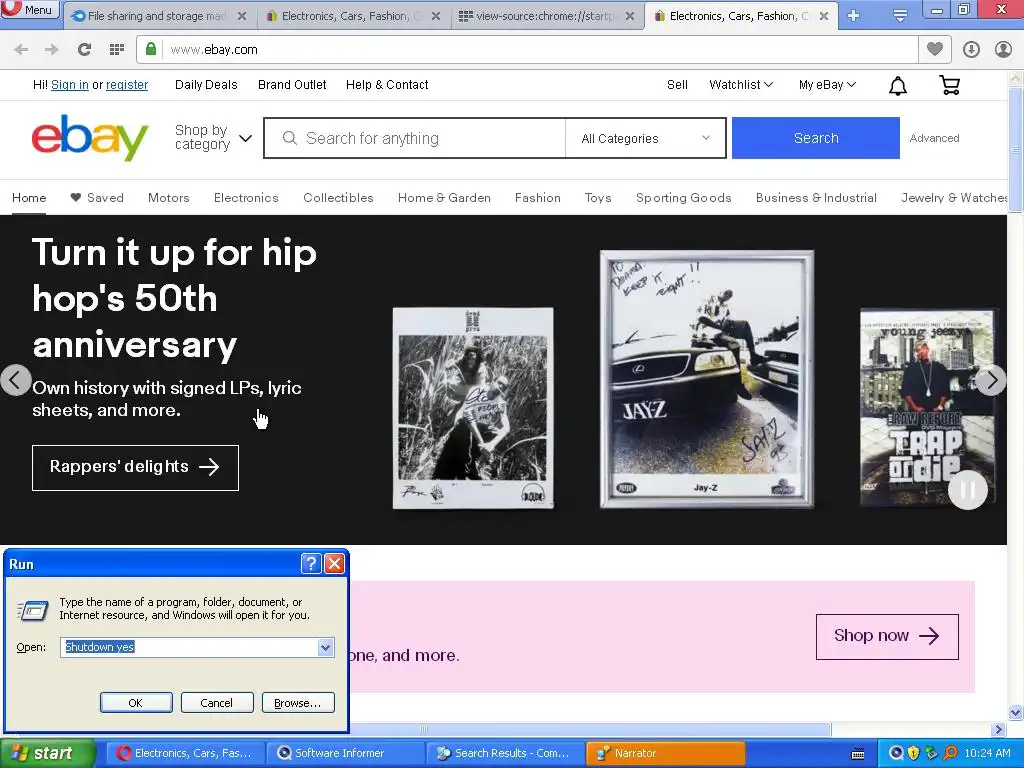
Task: Open the Toys category
Action: pyautogui.click(x=598, y=198)
